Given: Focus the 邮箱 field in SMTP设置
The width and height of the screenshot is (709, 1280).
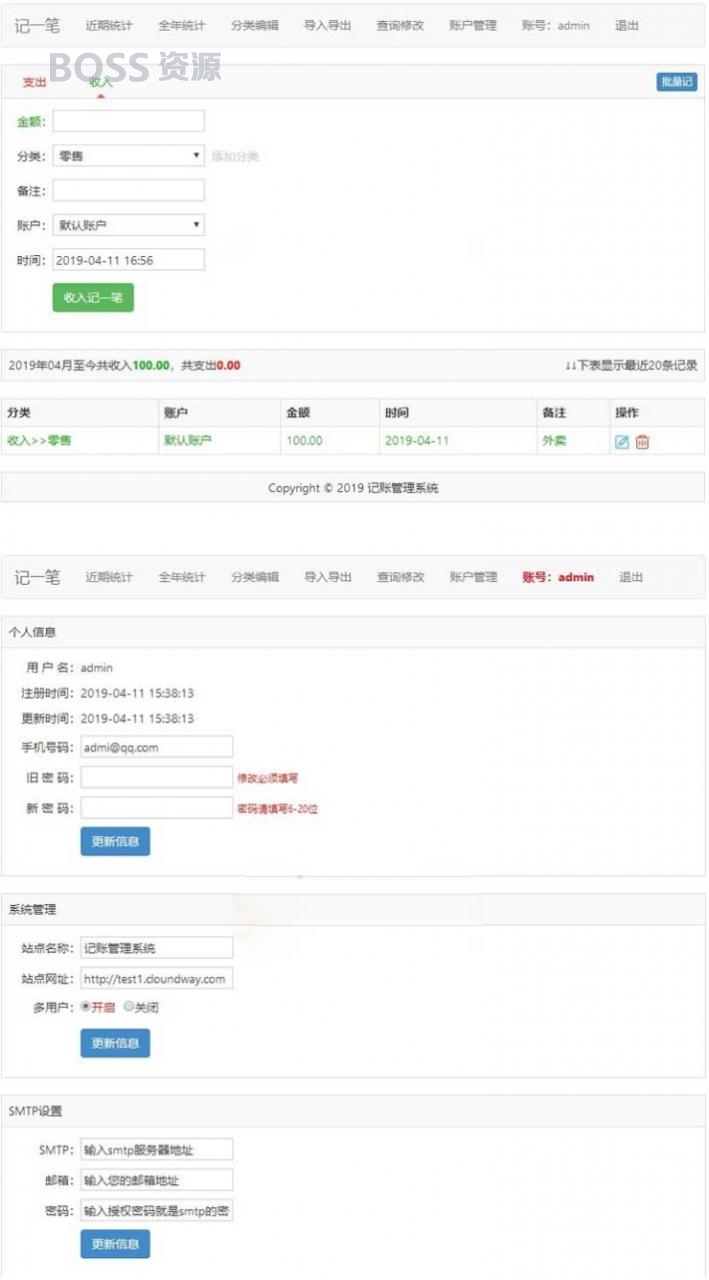Looking at the screenshot, I should [157, 1181].
